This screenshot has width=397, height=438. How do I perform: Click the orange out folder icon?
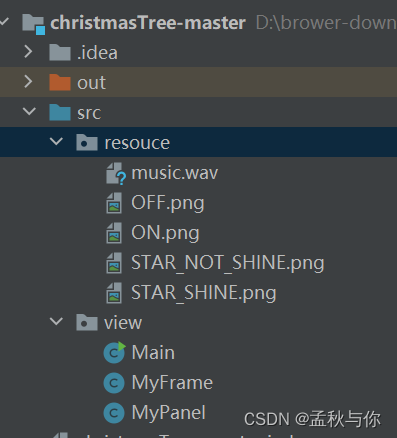pyautogui.click(x=60, y=82)
